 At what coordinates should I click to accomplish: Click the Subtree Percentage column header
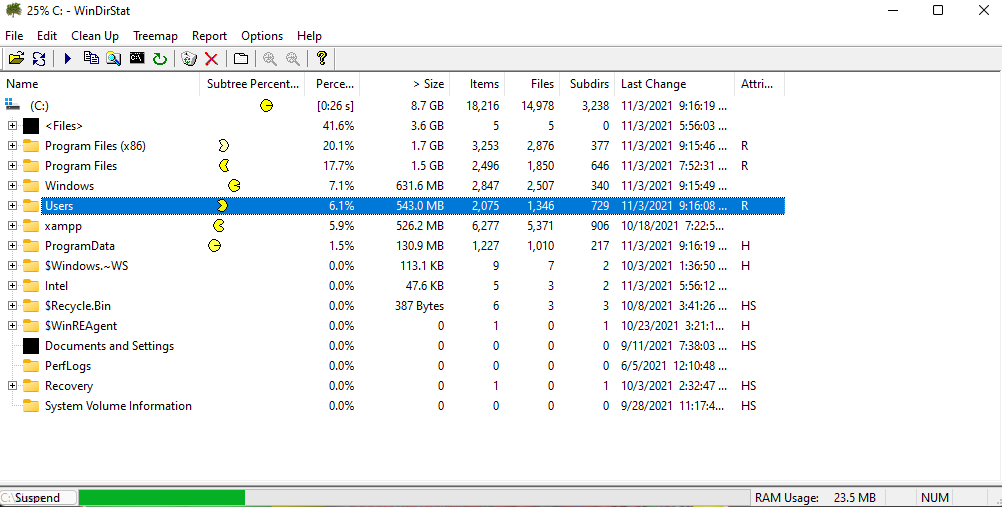[x=252, y=84]
